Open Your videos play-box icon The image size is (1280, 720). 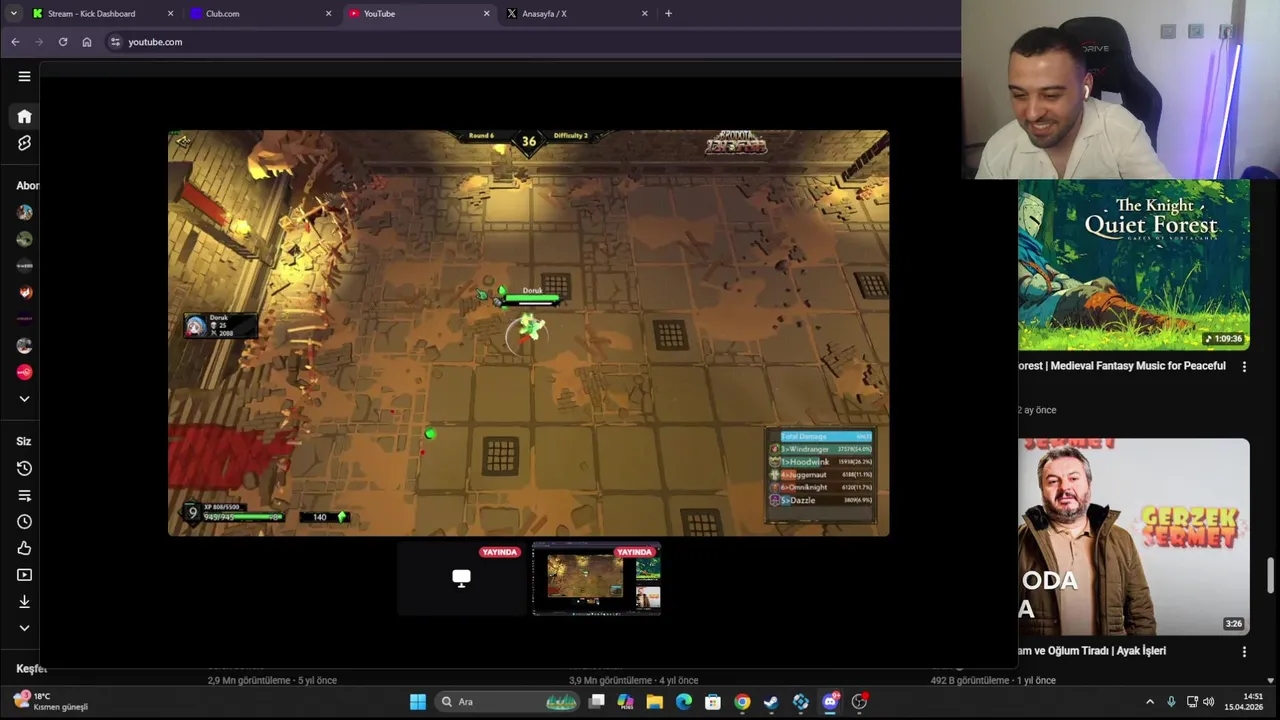pos(24,575)
